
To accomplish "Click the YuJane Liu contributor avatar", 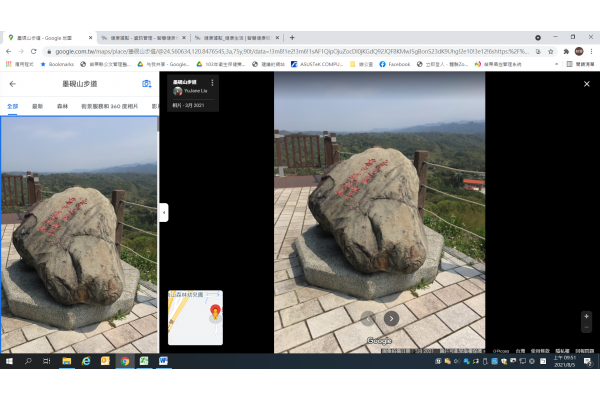I will [177, 91].
